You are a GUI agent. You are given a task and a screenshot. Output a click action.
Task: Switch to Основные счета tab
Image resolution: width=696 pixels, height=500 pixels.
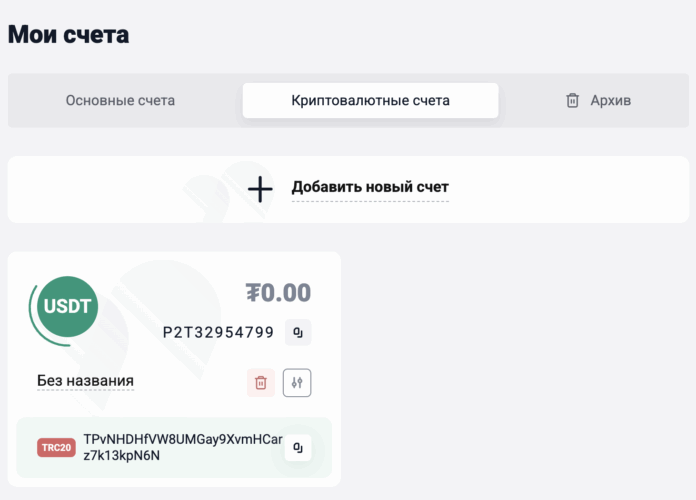120,100
